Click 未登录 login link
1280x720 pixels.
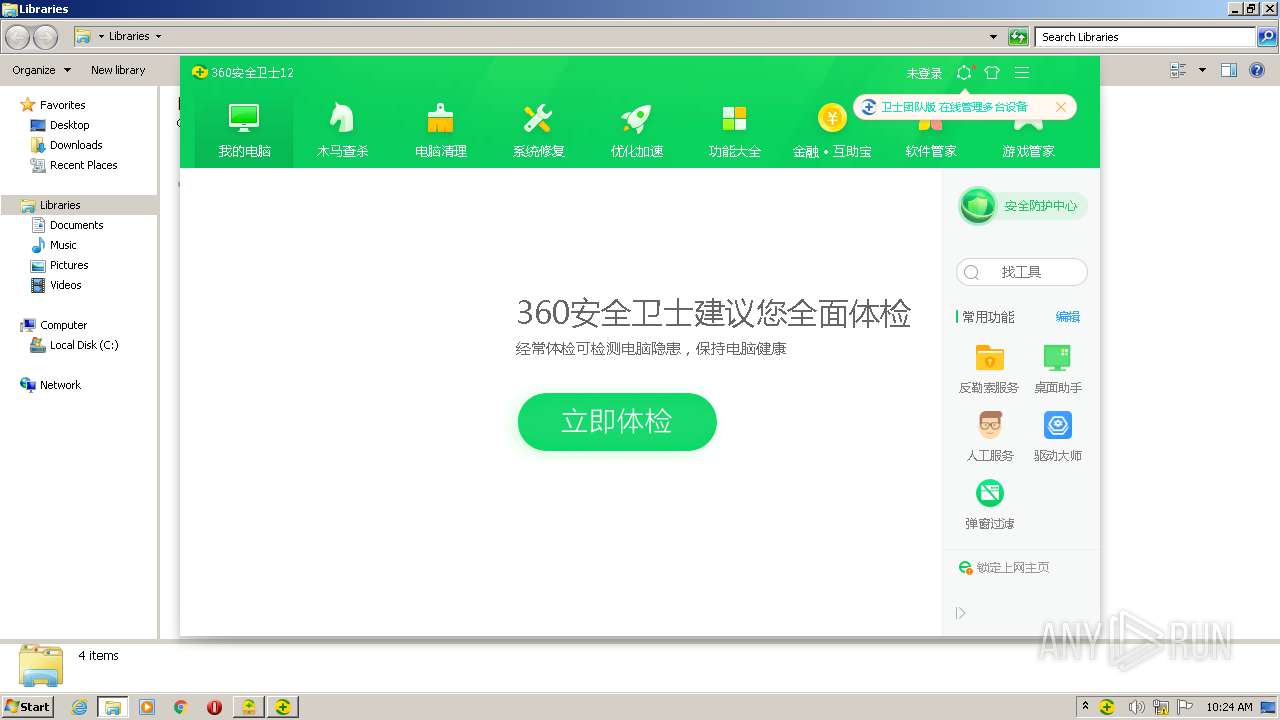924,73
